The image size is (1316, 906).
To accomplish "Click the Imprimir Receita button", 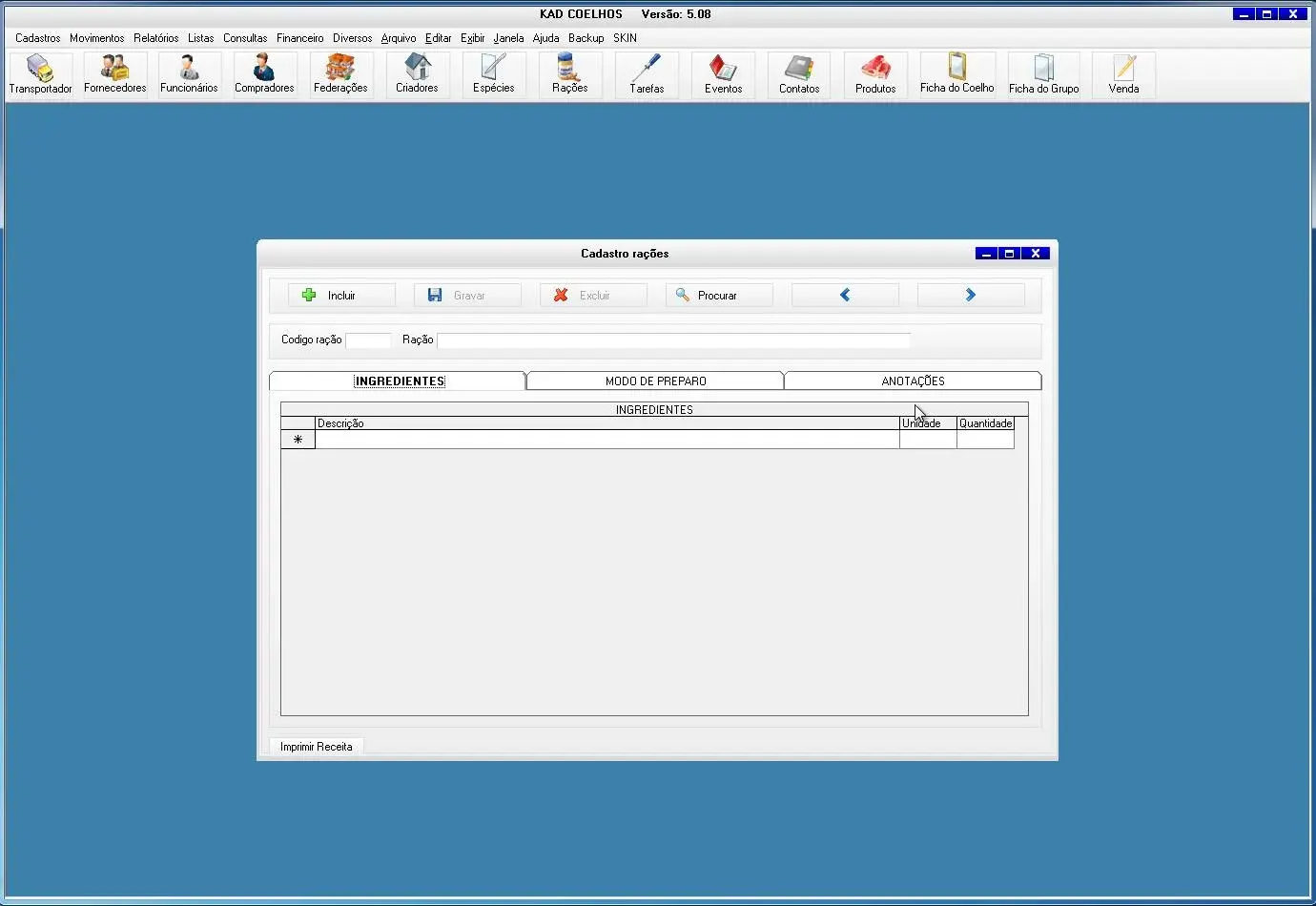I will 317,747.
